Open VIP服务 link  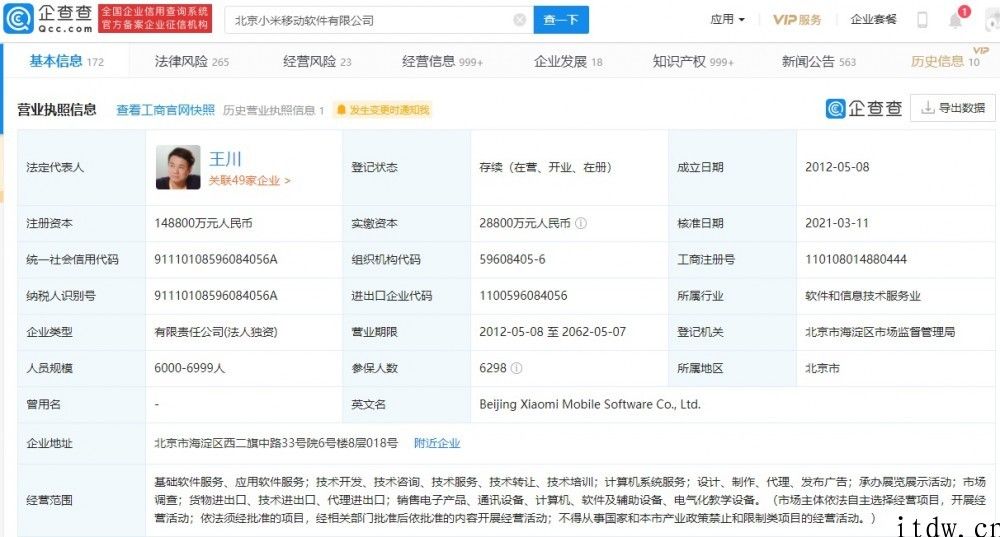pos(797,20)
